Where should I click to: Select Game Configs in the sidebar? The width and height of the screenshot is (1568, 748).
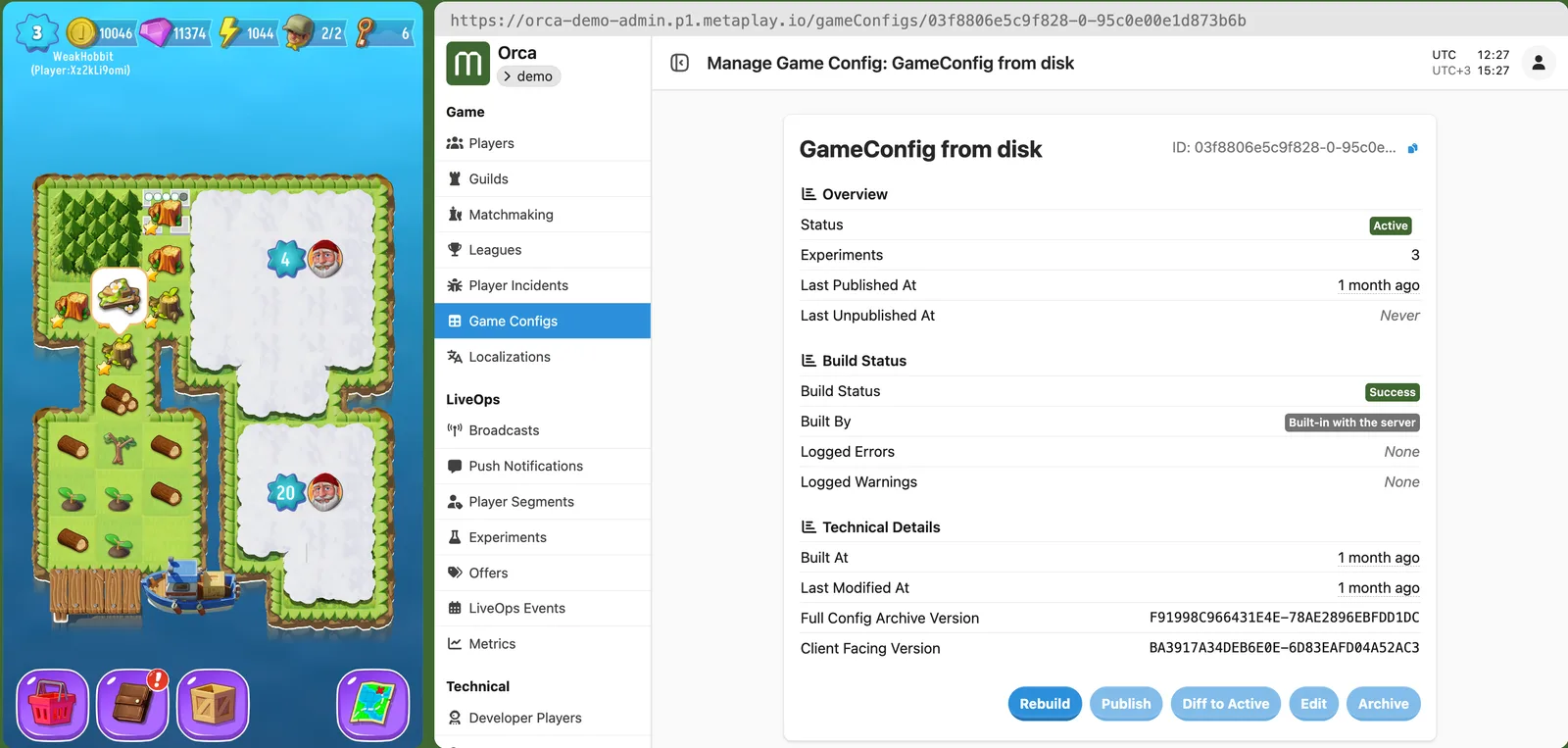coord(542,321)
